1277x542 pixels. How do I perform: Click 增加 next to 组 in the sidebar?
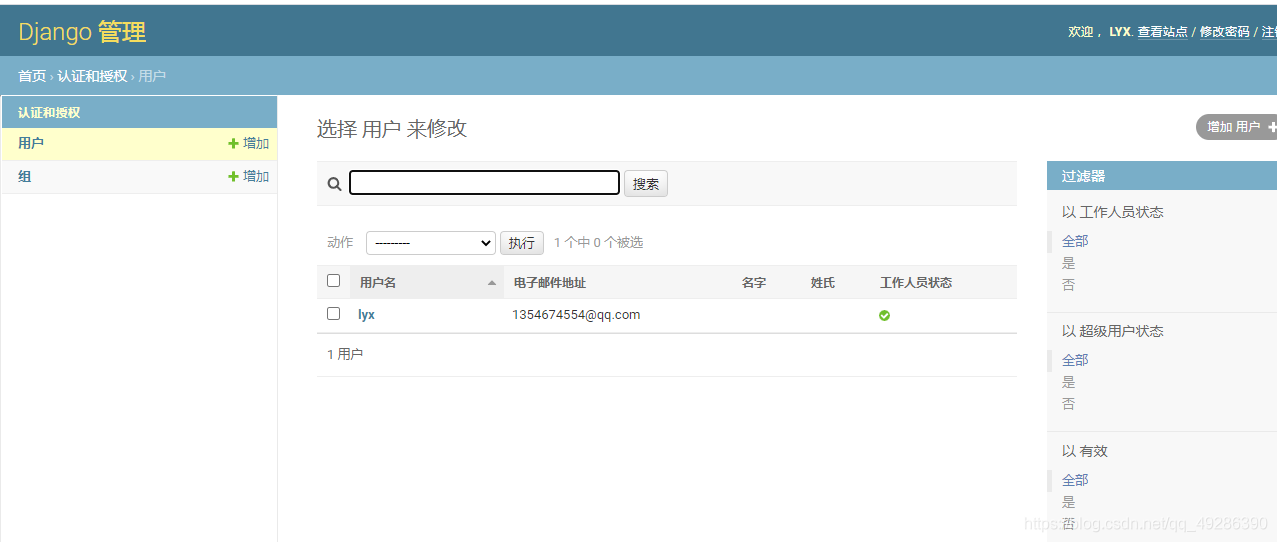pyautogui.click(x=249, y=176)
